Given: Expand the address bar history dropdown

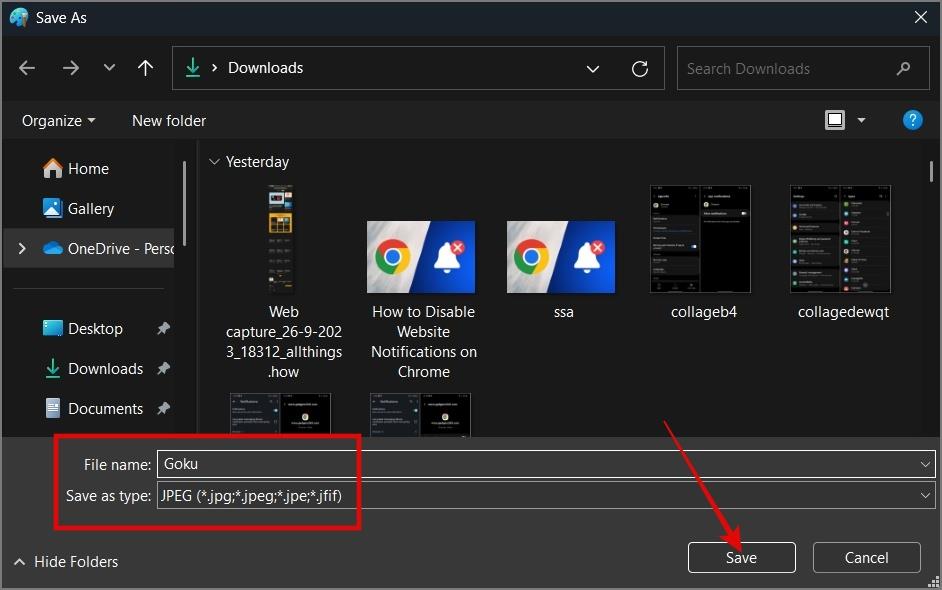Looking at the screenshot, I should pos(592,68).
